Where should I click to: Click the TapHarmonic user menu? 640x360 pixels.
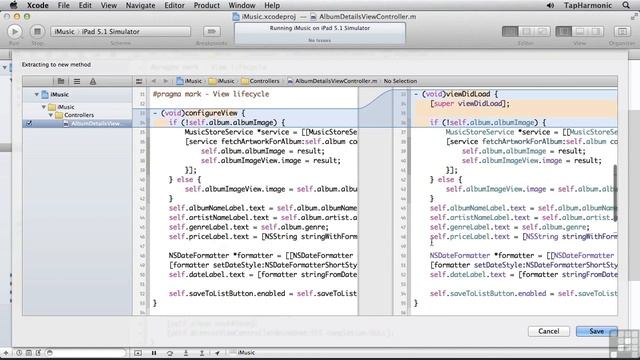point(588,5)
